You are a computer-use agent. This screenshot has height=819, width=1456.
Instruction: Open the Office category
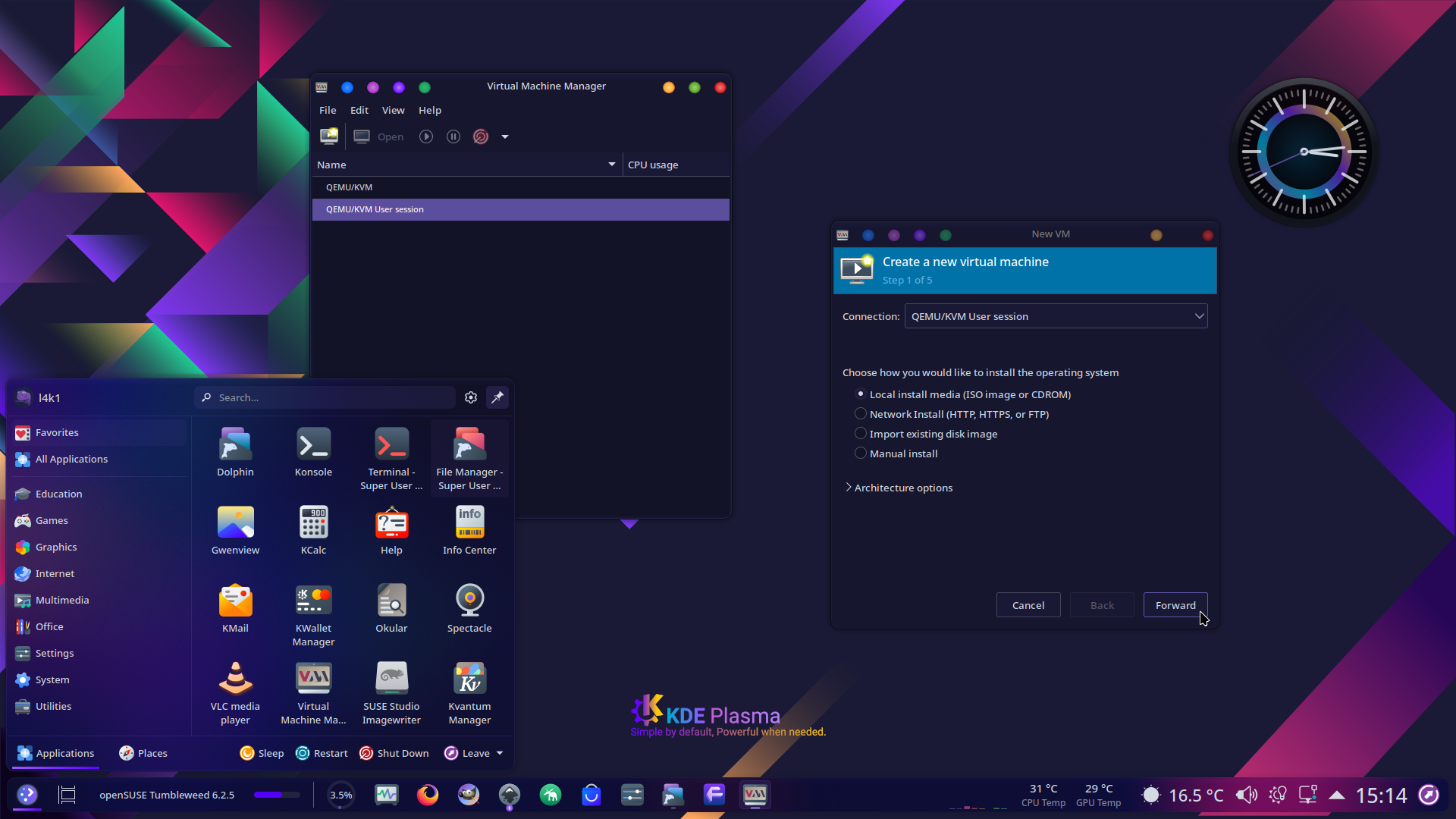(x=99, y=626)
